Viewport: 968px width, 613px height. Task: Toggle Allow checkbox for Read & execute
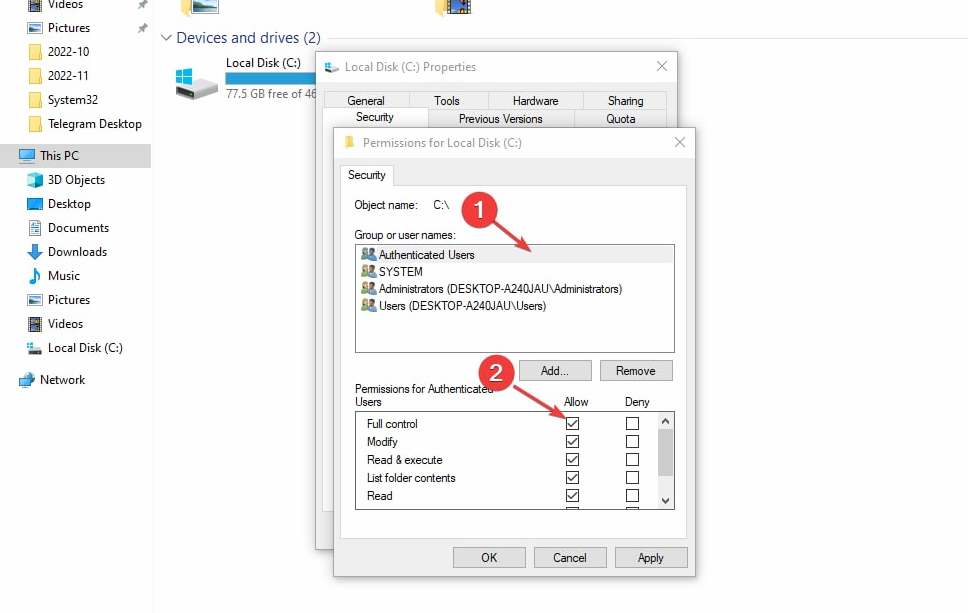coord(572,459)
